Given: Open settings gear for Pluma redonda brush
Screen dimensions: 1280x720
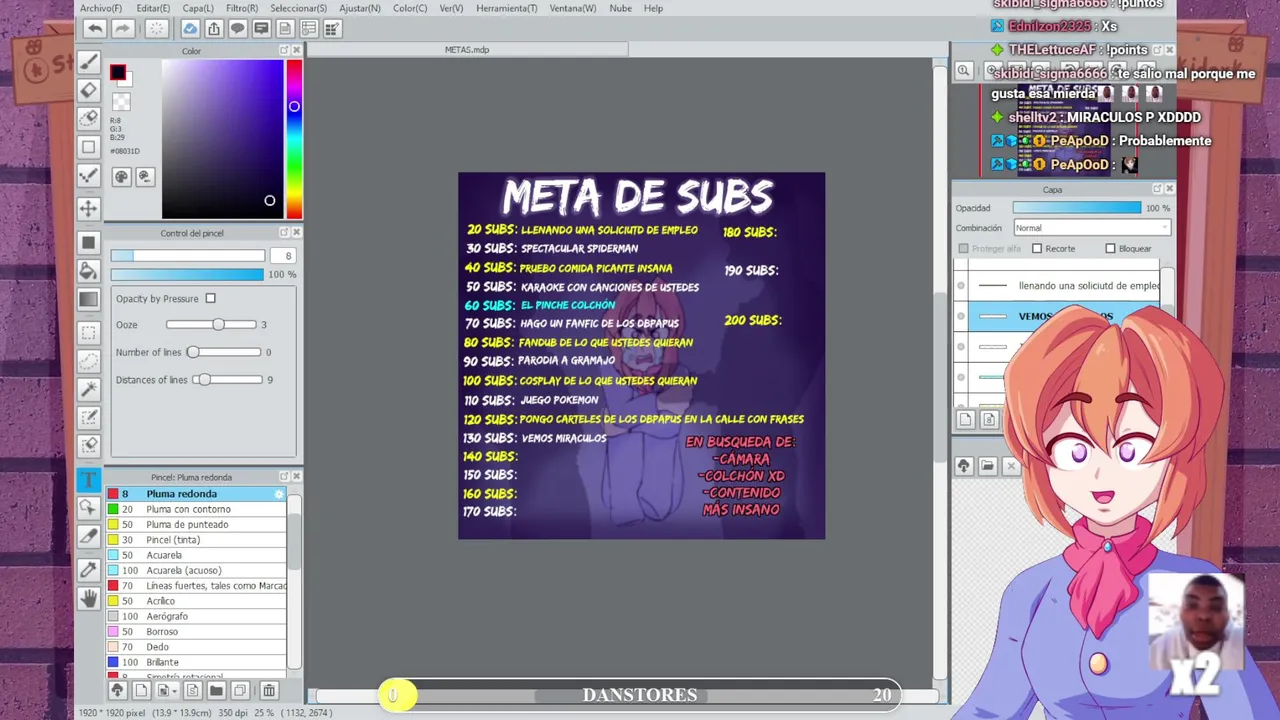Looking at the screenshot, I should (x=279, y=494).
